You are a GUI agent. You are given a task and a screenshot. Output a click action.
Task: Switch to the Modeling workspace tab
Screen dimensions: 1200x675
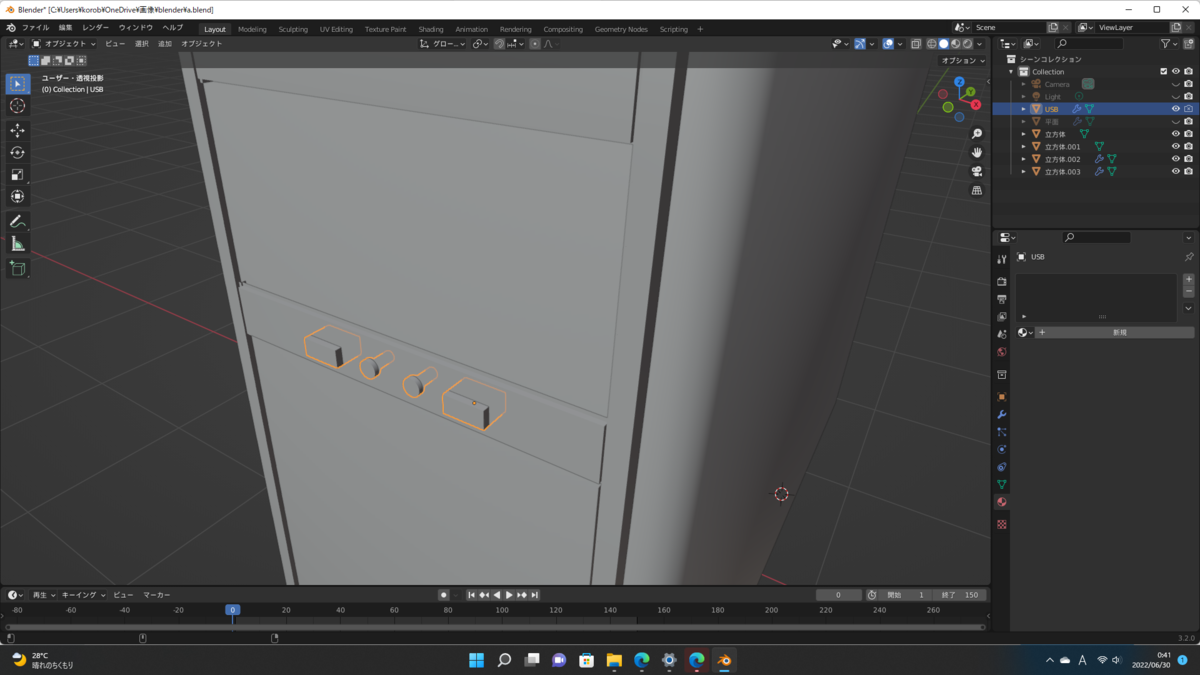(252, 29)
